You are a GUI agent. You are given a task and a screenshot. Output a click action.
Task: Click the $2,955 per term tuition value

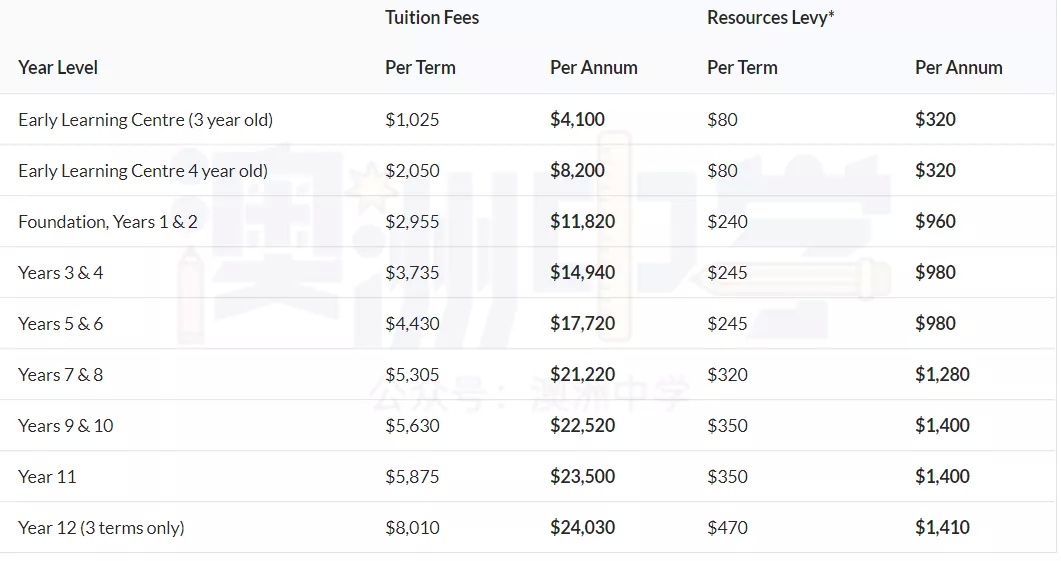pyautogui.click(x=412, y=222)
